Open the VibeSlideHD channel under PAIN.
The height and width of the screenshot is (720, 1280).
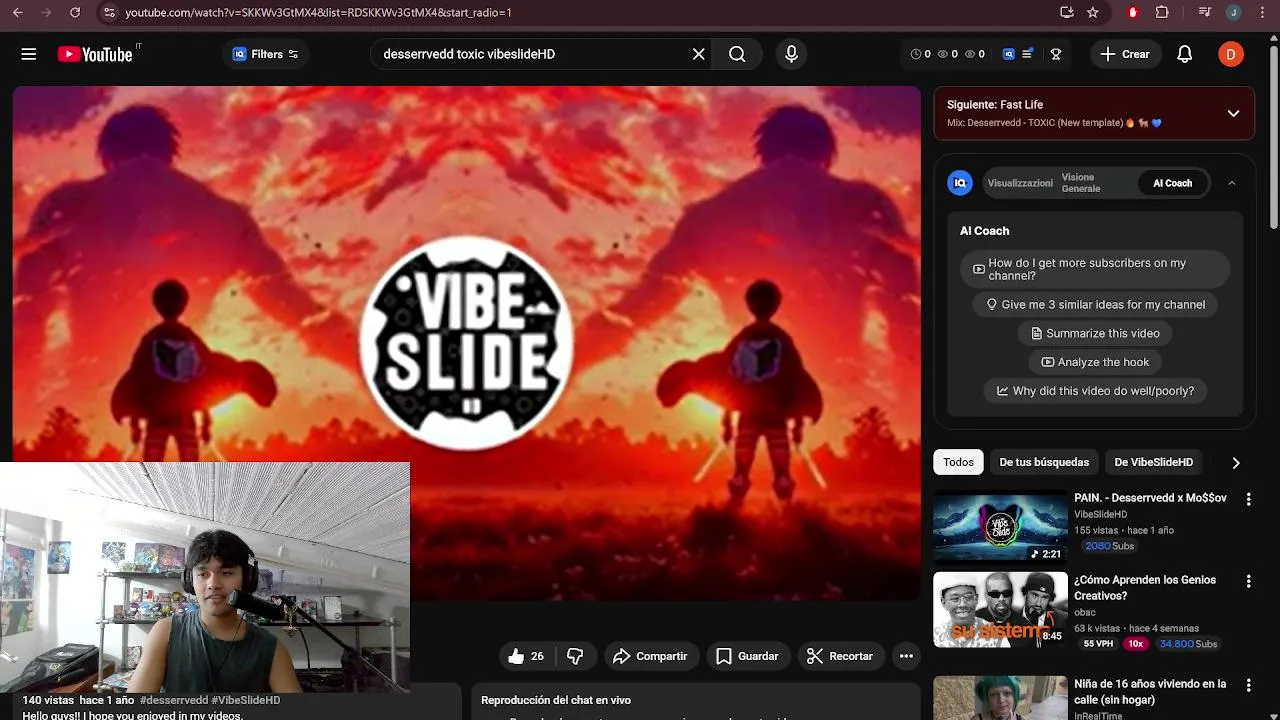pyautogui.click(x=1100, y=514)
